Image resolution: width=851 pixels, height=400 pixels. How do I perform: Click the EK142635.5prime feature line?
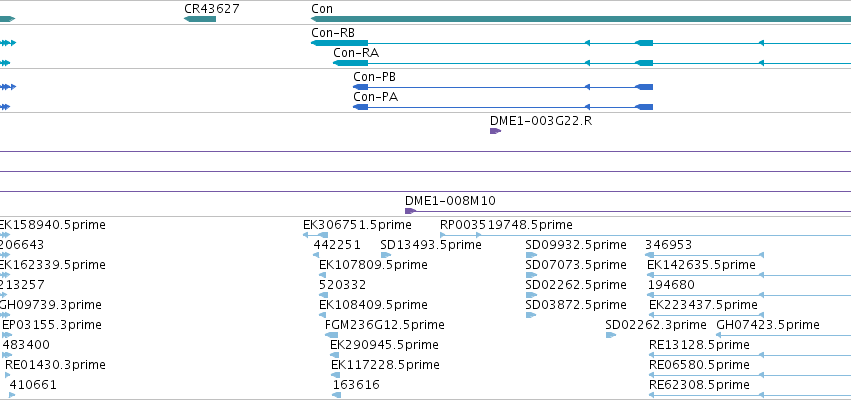tap(749, 275)
